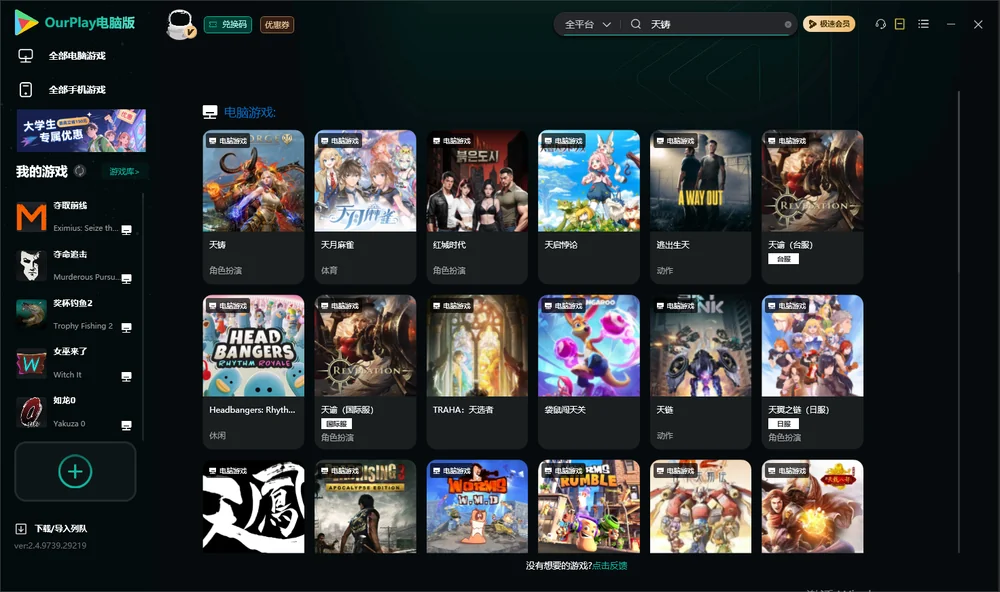
Task: Open the 袋鼠闯天关 game card
Action: pyautogui.click(x=589, y=372)
